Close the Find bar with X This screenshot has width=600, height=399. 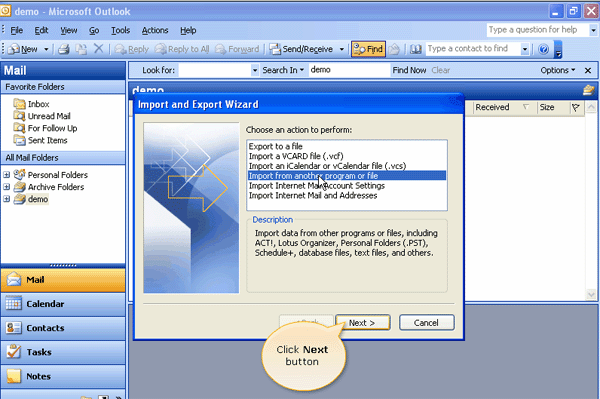(588, 70)
